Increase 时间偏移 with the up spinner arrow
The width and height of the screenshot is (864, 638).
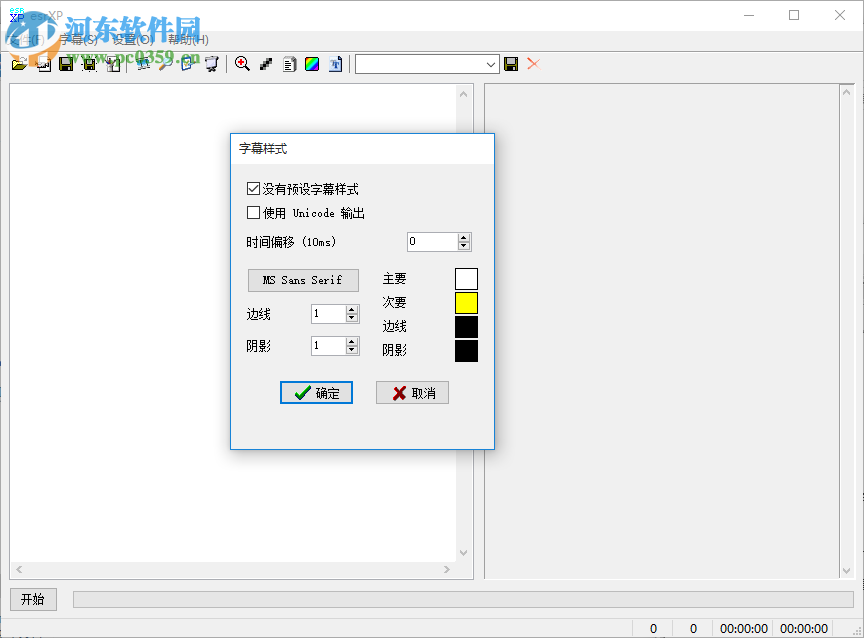(463, 237)
